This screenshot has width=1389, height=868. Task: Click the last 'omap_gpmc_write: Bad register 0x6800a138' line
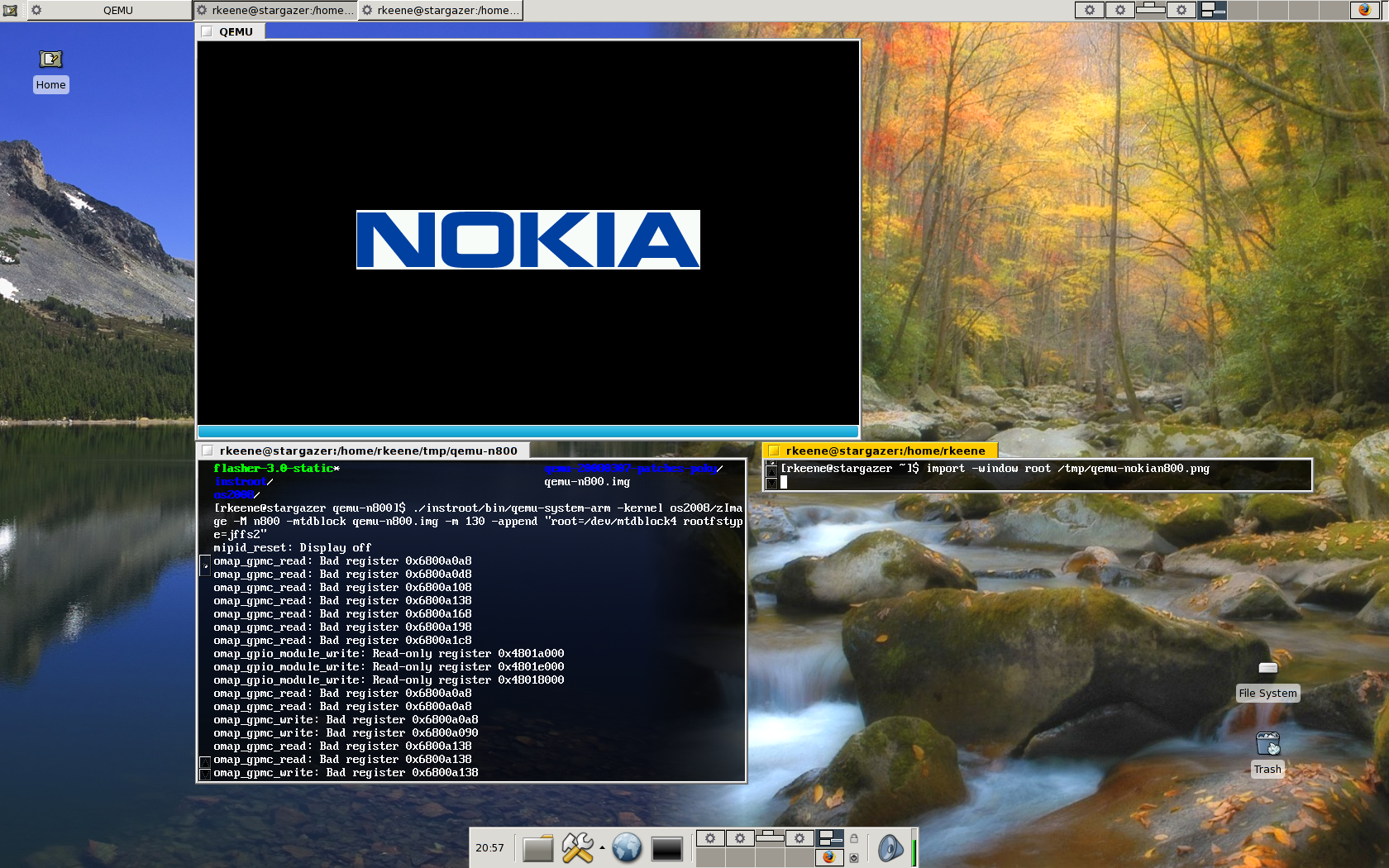click(x=346, y=773)
